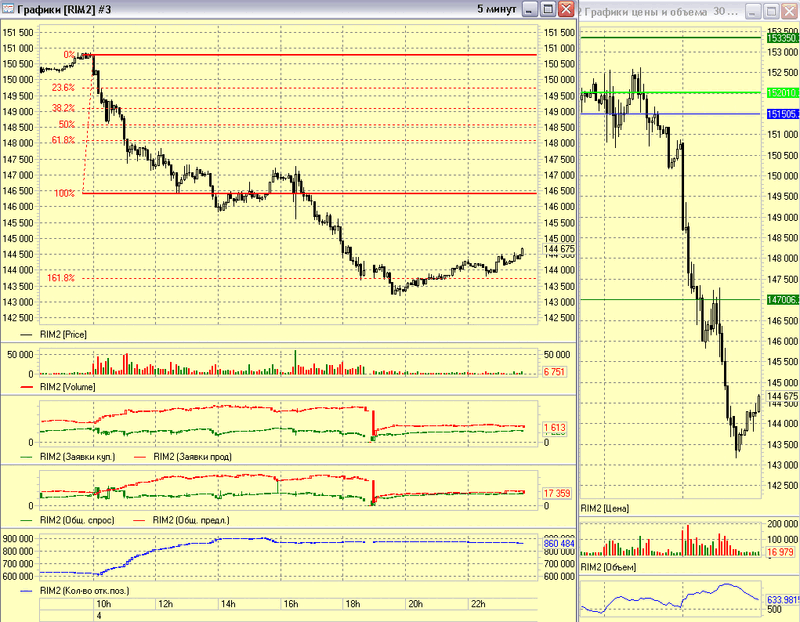Click the chart window icon beside Графики [RIM2] #3
The height and width of the screenshot is (622, 800).
click(8, 9)
